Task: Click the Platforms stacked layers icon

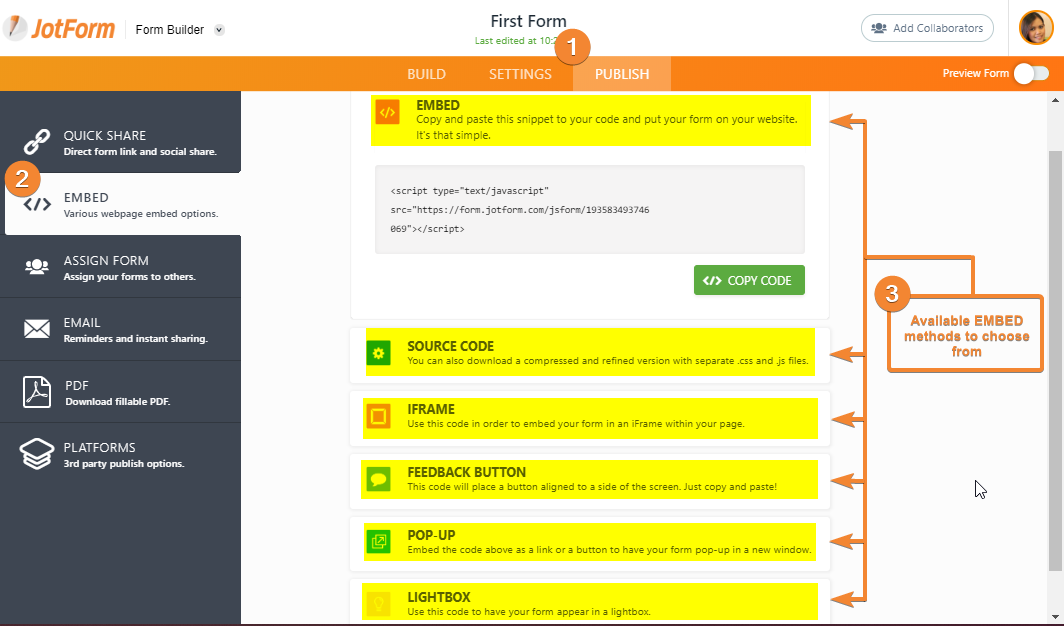Action: (37, 454)
